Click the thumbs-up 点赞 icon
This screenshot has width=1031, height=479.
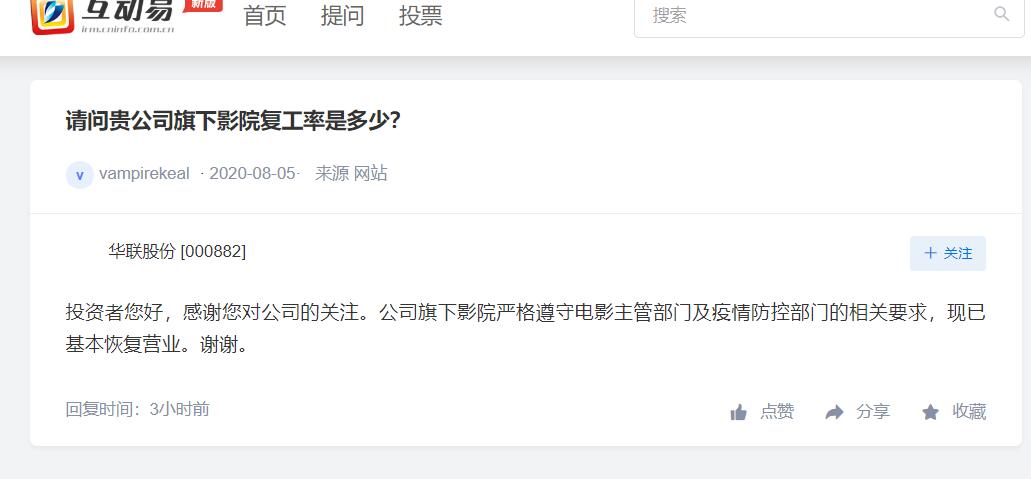(x=738, y=413)
